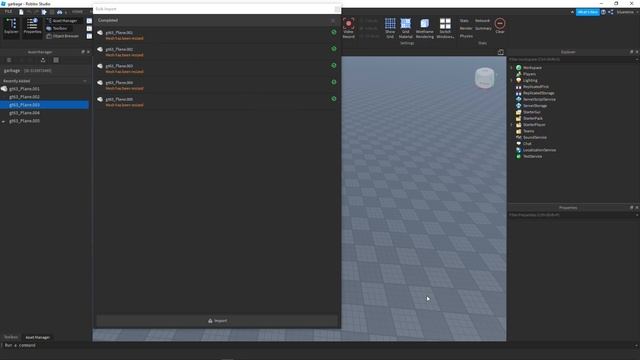Viewport: 640px width, 360px height.
Task: Open the help icon beside What's New
Action: pyautogui.click(x=603, y=12)
